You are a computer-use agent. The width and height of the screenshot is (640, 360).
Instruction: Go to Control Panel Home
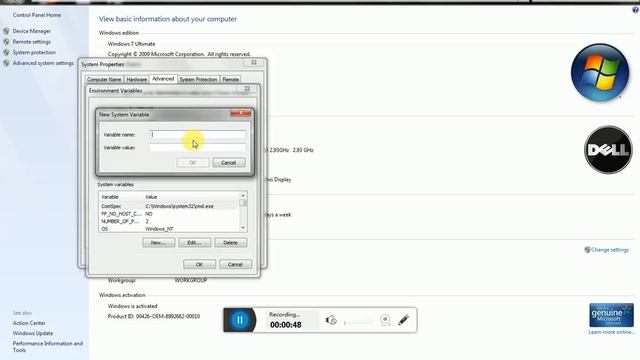pos(37,15)
